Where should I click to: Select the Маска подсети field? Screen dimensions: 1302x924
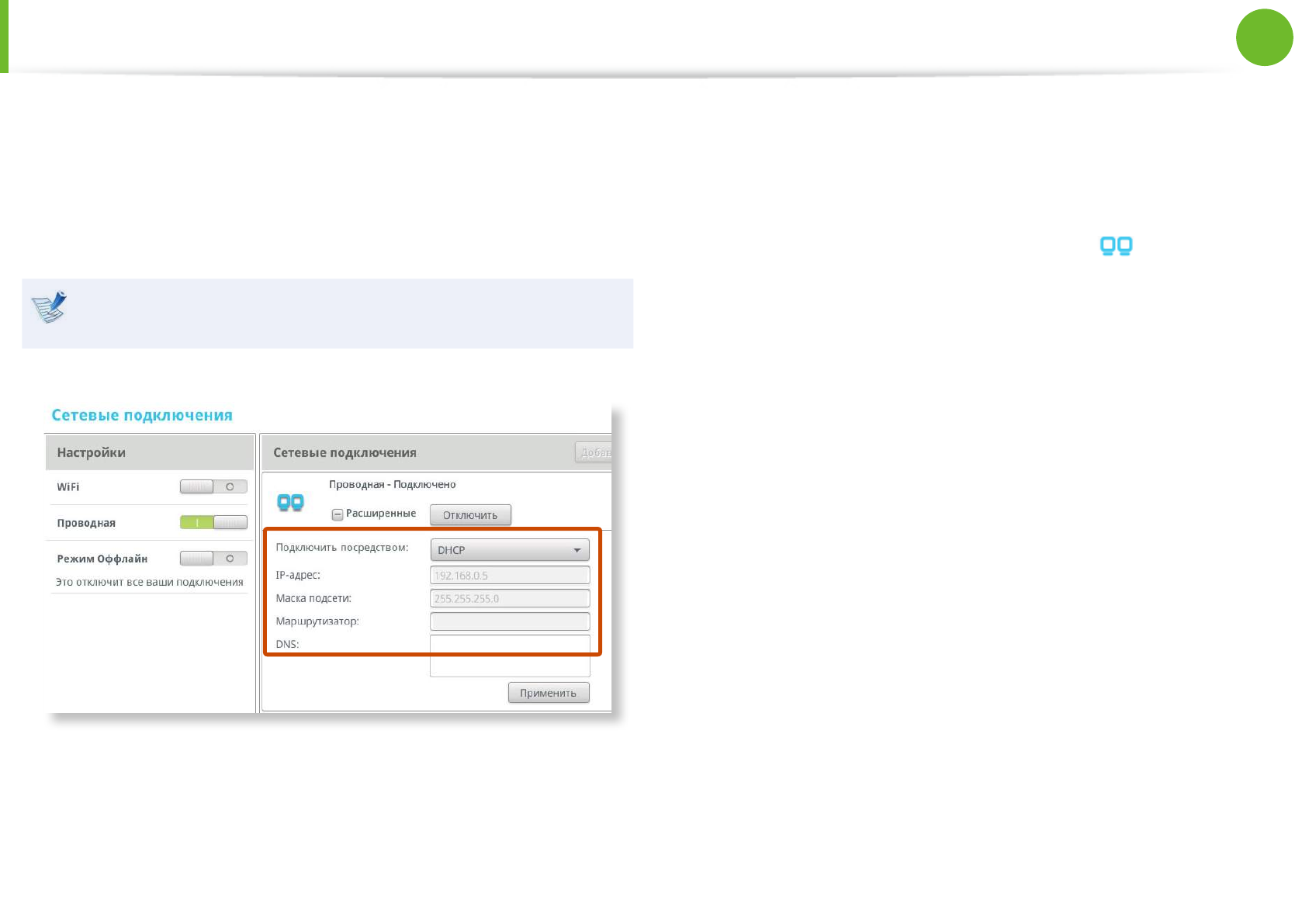(509, 598)
